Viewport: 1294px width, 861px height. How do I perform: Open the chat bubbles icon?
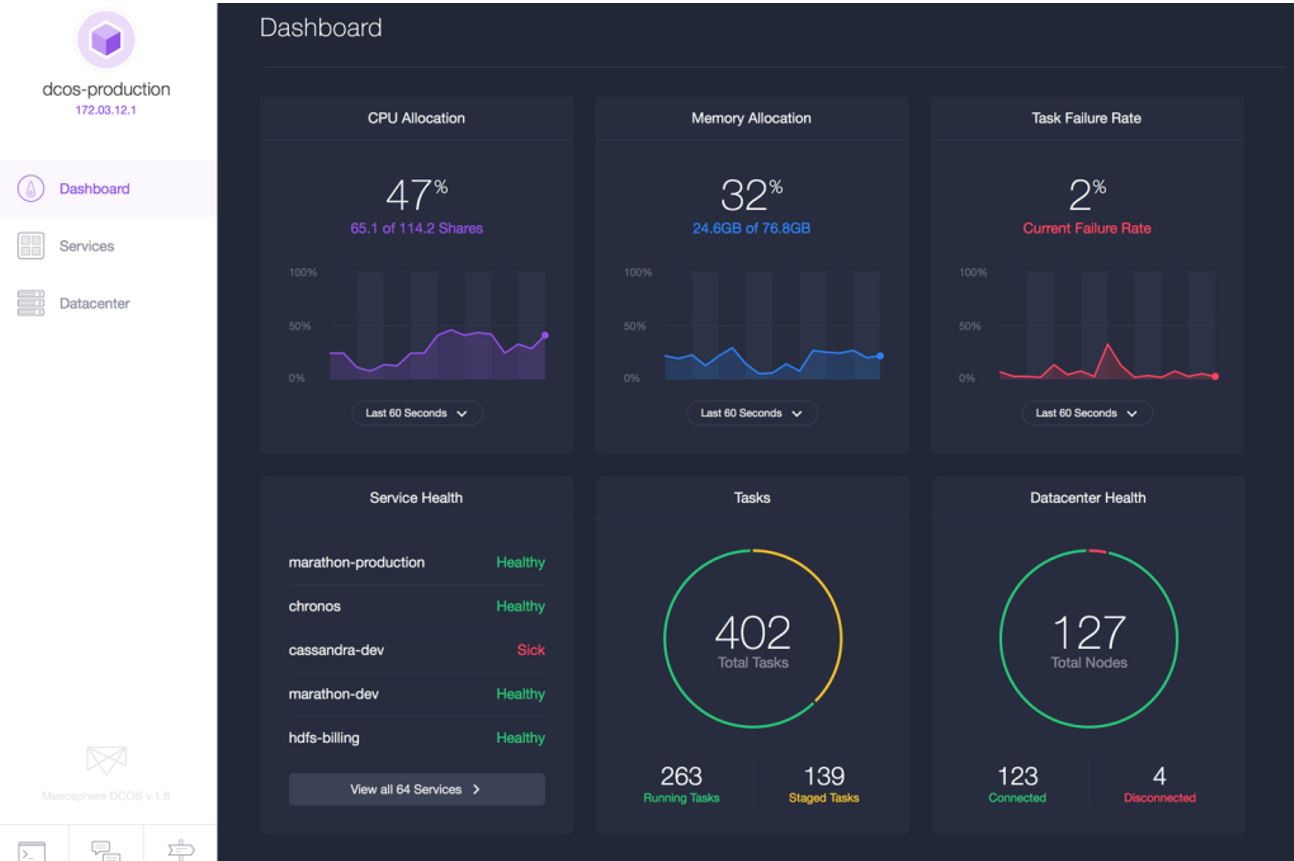(105, 849)
